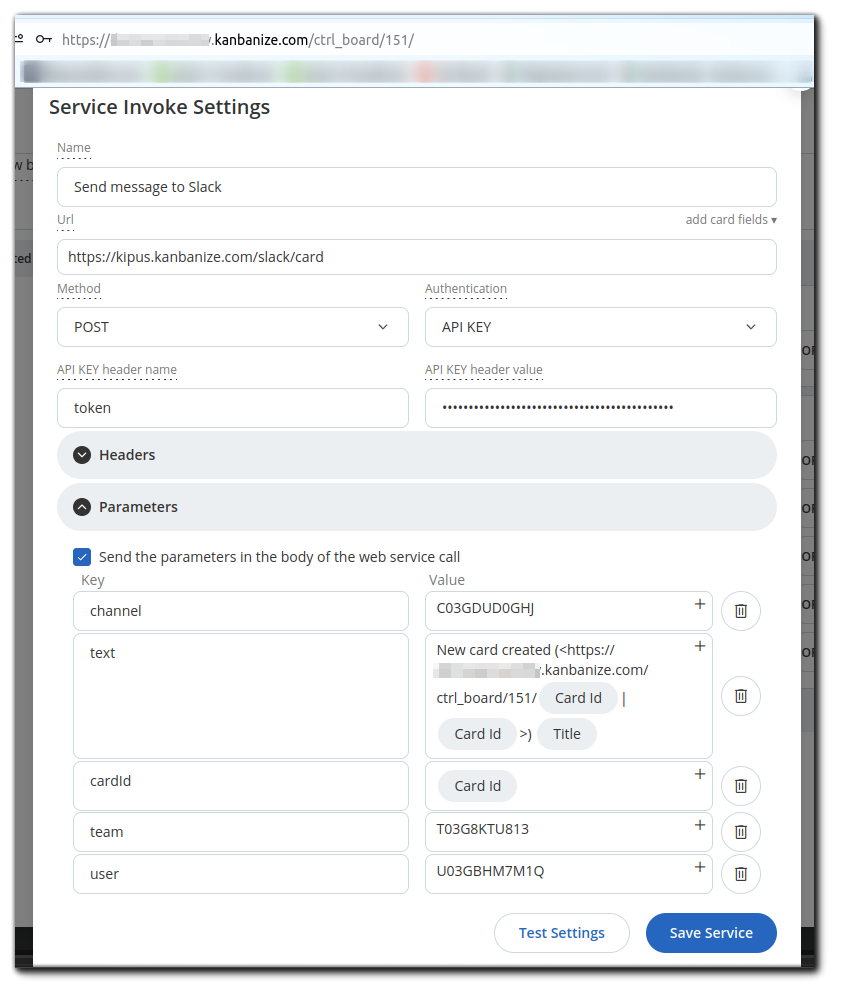Click plus icon in channel value field

[x=699, y=604]
